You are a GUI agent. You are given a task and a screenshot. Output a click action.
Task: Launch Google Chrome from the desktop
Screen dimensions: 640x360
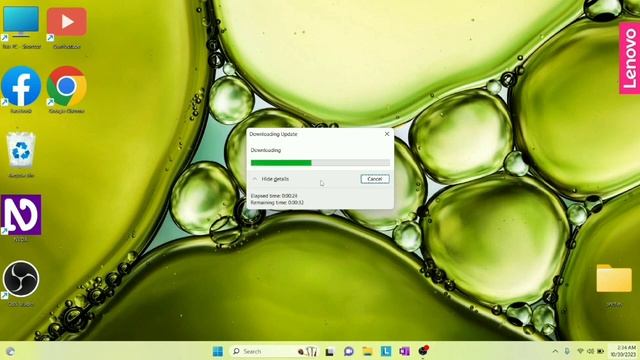tap(67, 90)
